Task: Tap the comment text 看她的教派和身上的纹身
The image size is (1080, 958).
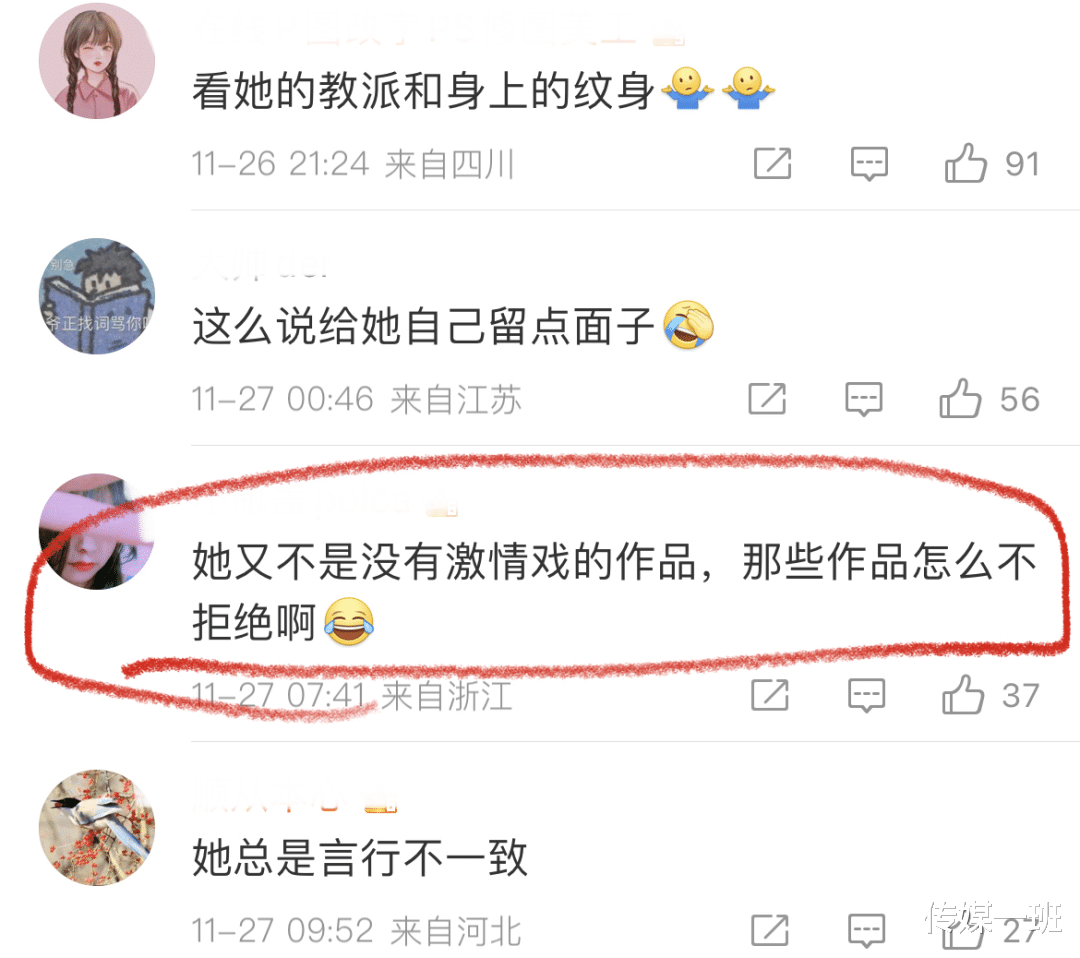Action: [x=423, y=90]
